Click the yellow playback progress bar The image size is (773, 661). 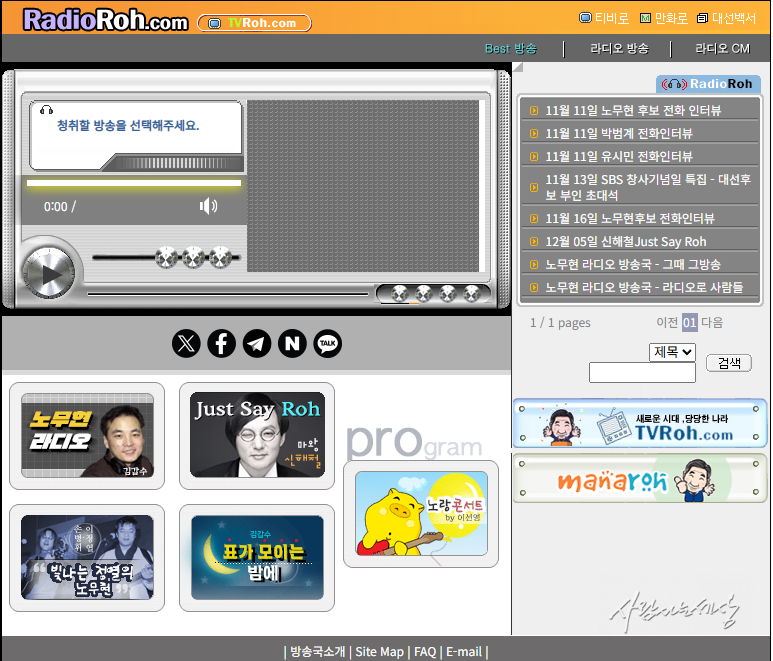coord(133,184)
